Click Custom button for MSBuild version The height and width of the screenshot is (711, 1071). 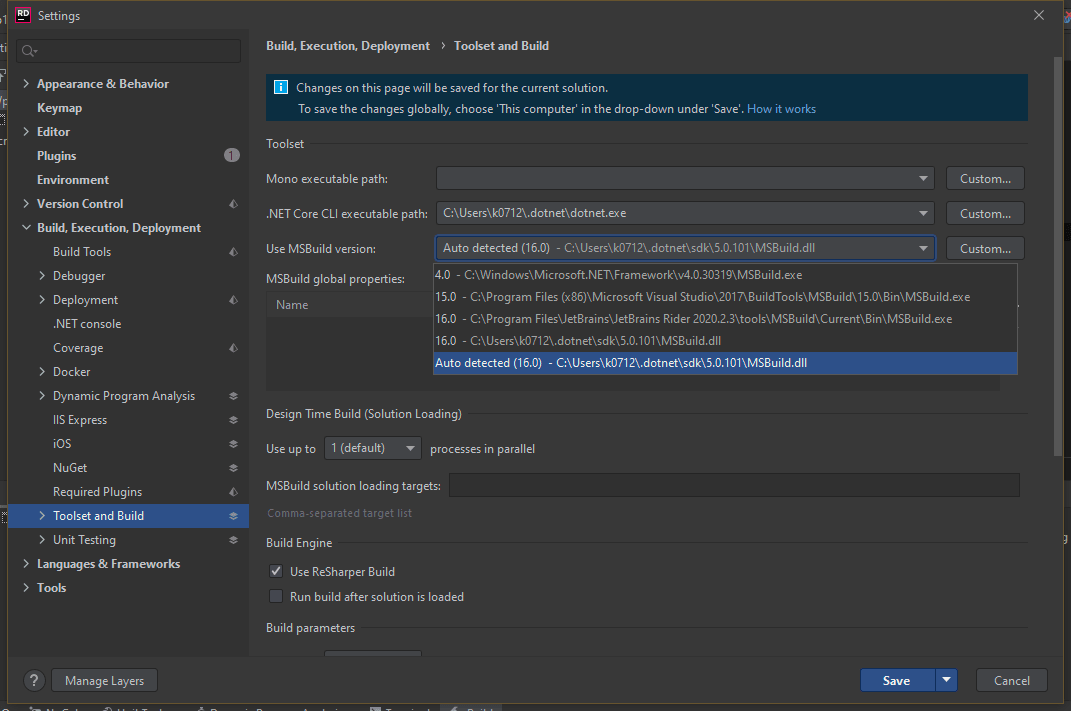click(985, 249)
